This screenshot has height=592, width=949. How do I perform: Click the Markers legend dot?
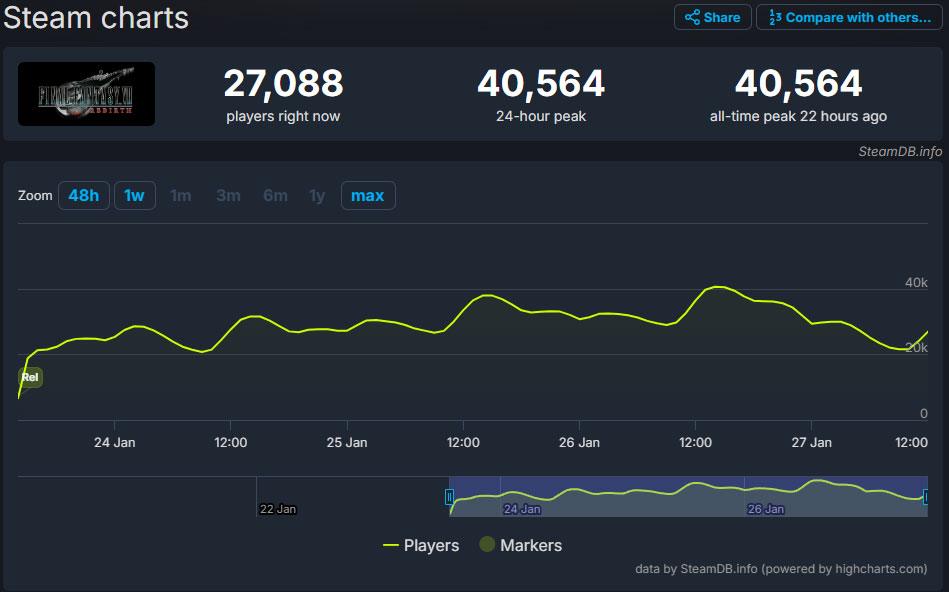pyautogui.click(x=487, y=545)
